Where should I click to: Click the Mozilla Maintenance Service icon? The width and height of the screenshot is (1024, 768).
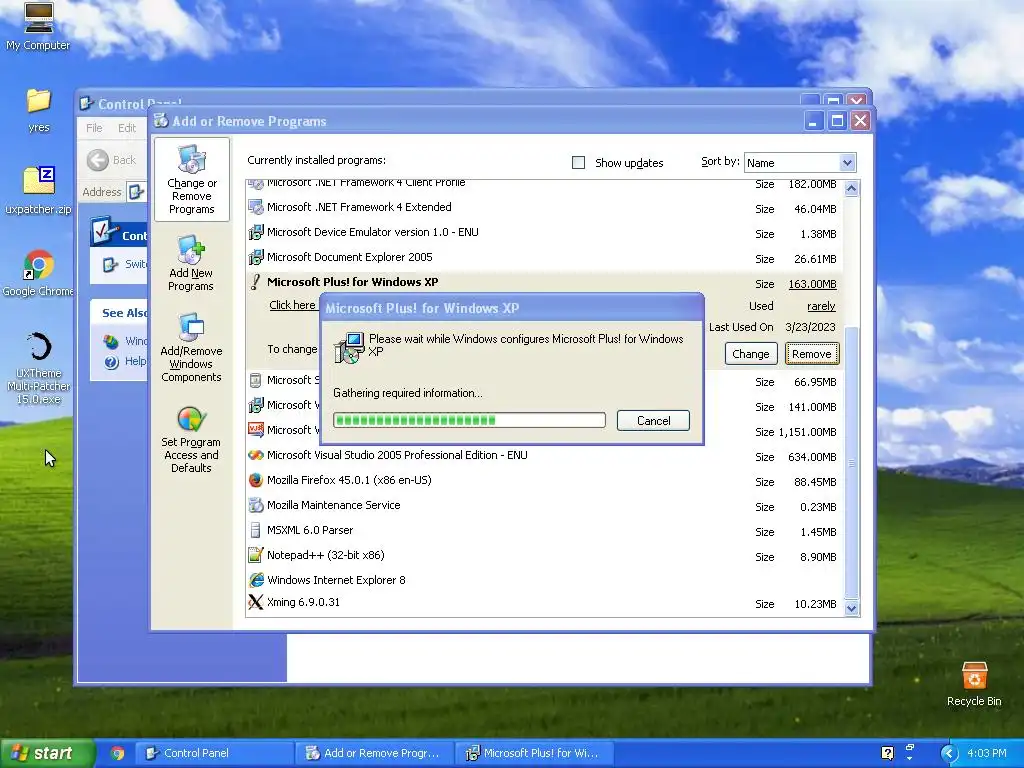(256, 505)
